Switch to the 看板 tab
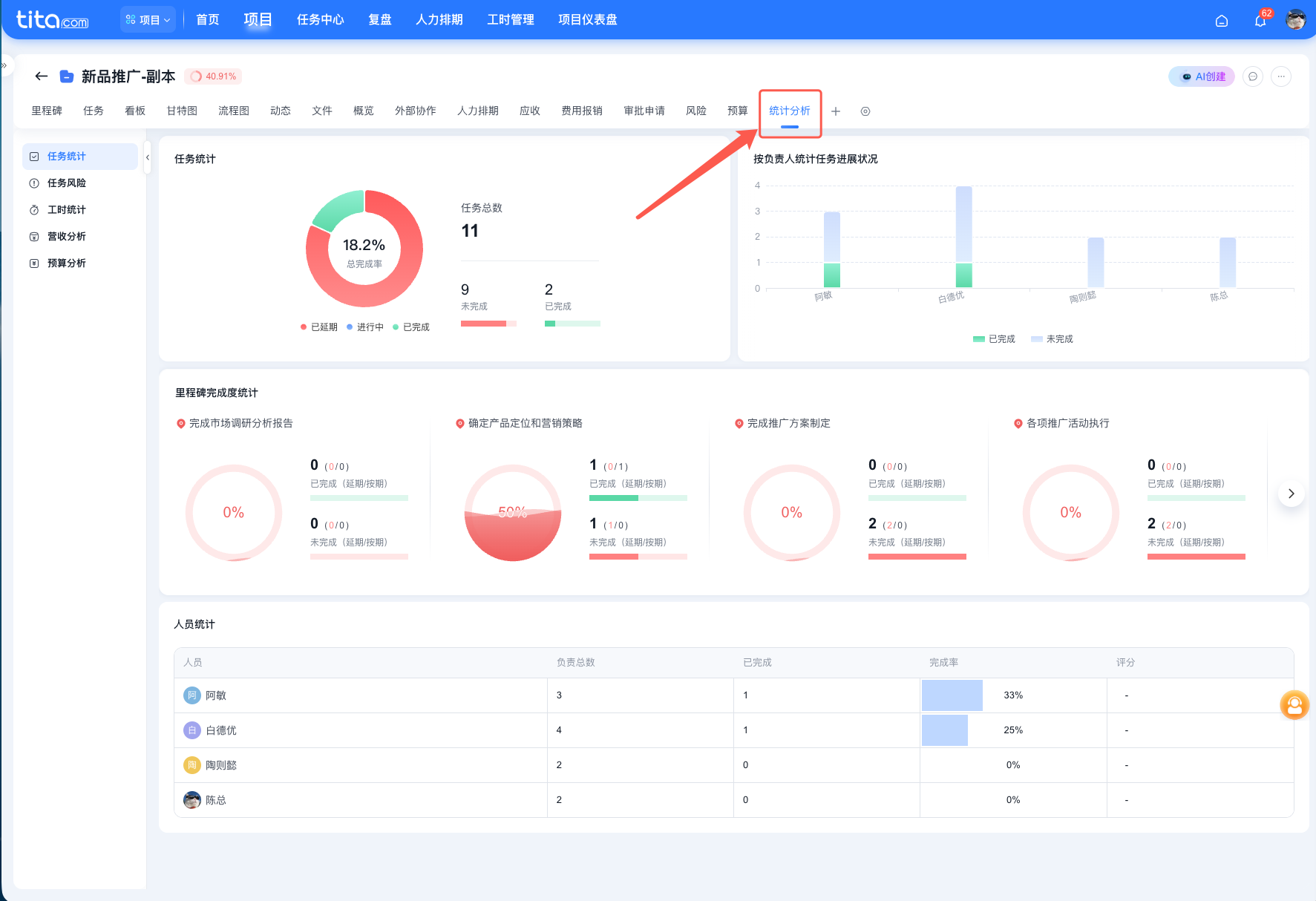The image size is (1316, 901). coord(135,111)
